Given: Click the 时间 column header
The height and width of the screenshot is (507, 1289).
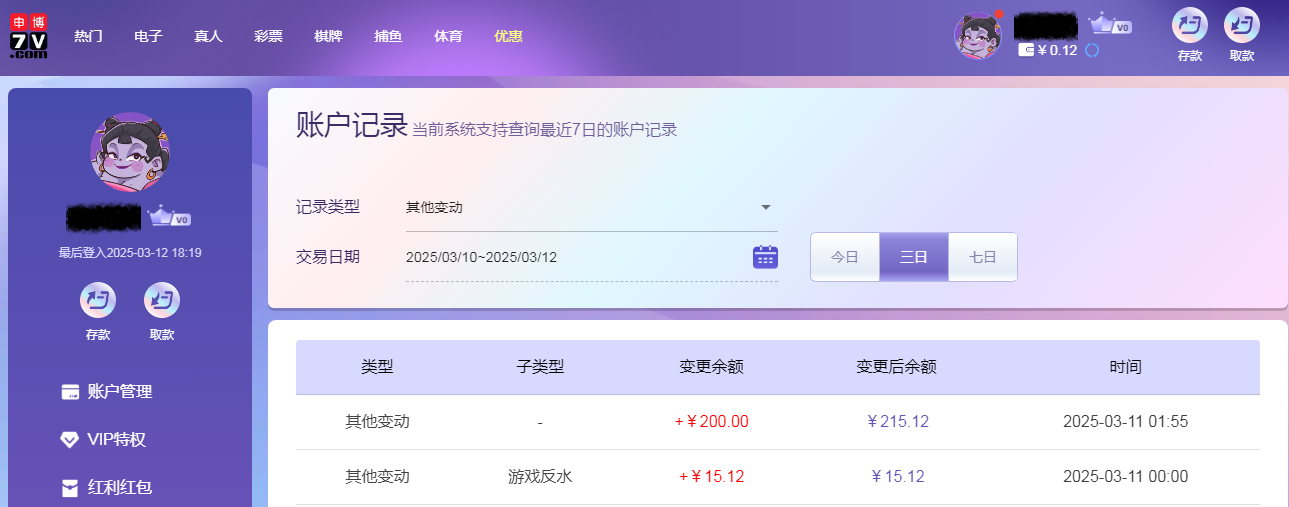Looking at the screenshot, I should pyautogui.click(x=1125, y=367).
